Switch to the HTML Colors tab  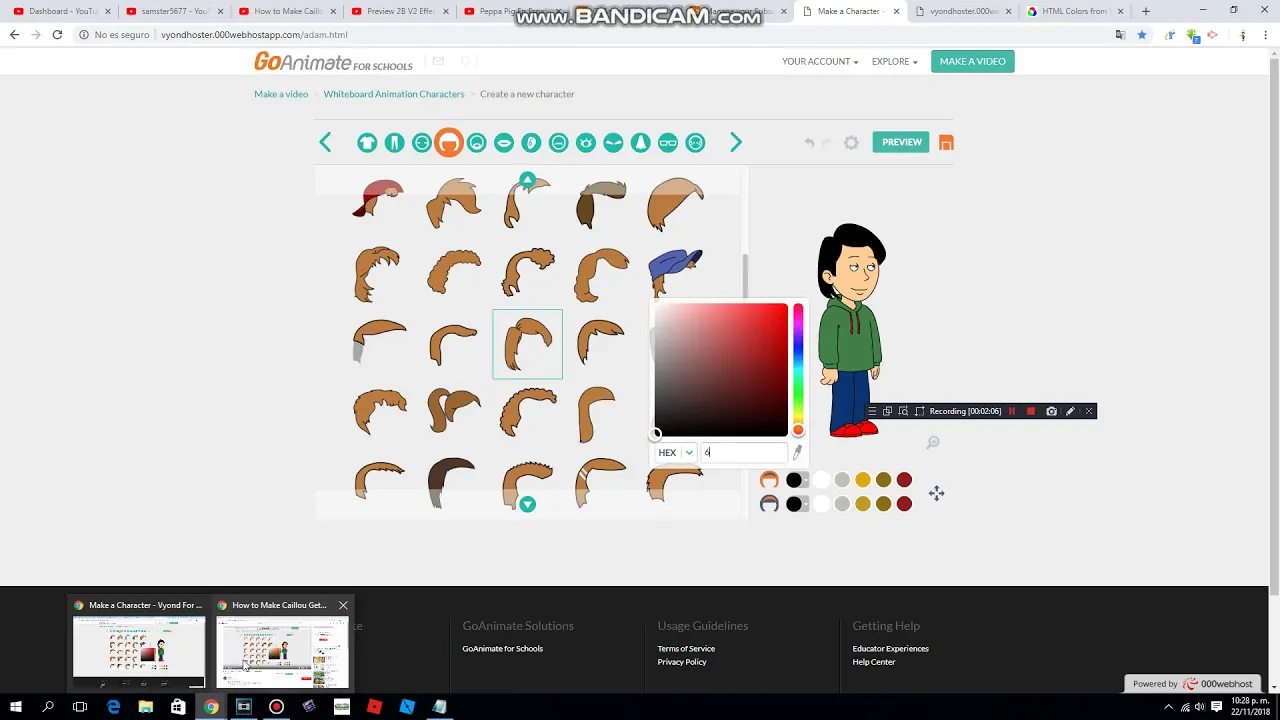(x=1073, y=11)
